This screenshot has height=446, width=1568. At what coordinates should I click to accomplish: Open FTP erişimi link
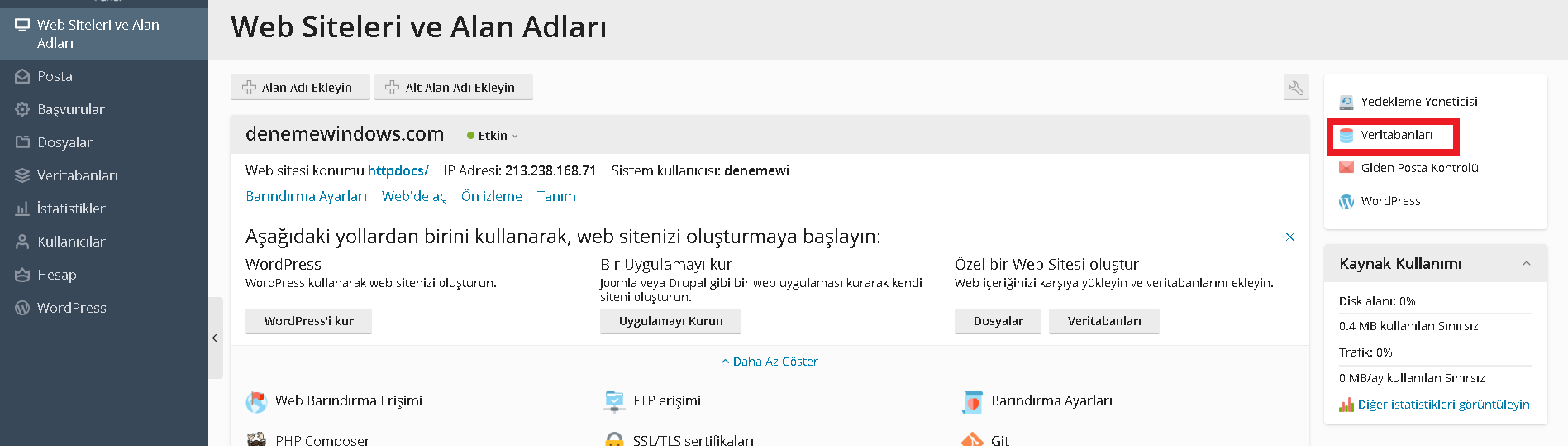(x=667, y=400)
